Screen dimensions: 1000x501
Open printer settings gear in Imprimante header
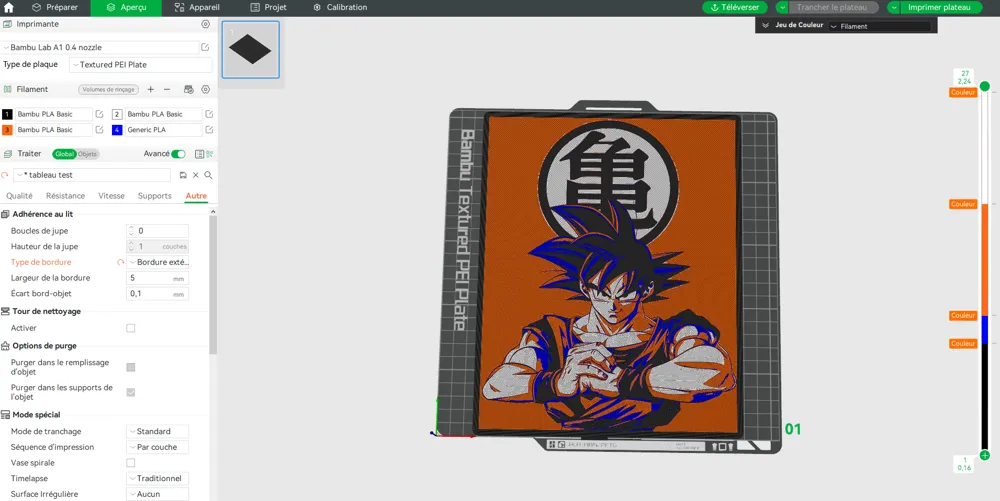[205, 24]
